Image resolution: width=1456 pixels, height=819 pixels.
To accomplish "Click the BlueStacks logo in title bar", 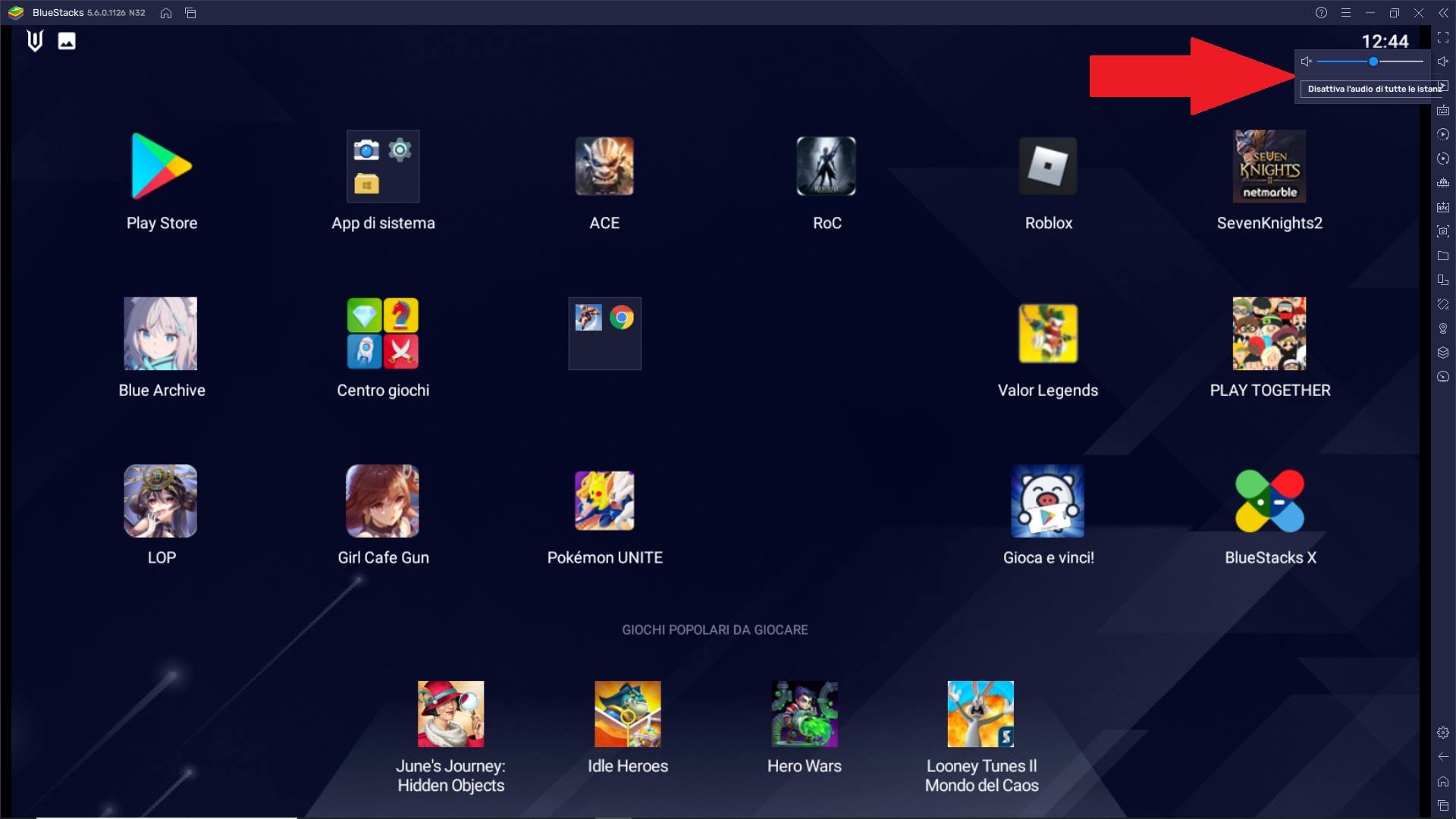I will click(16, 13).
